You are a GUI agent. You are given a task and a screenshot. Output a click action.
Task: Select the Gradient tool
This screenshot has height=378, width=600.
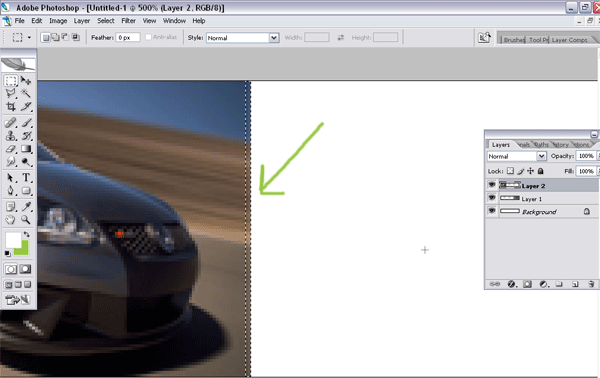point(26,149)
